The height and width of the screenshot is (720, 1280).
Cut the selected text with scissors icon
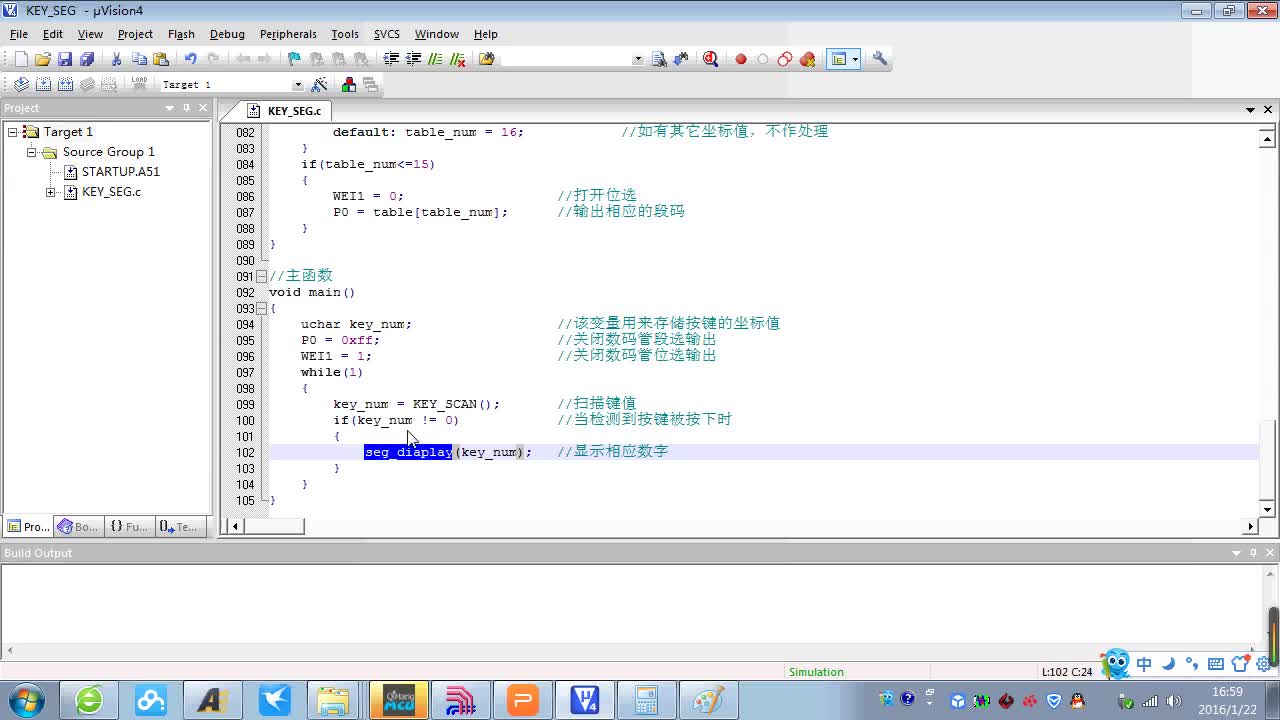[x=116, y=59]
